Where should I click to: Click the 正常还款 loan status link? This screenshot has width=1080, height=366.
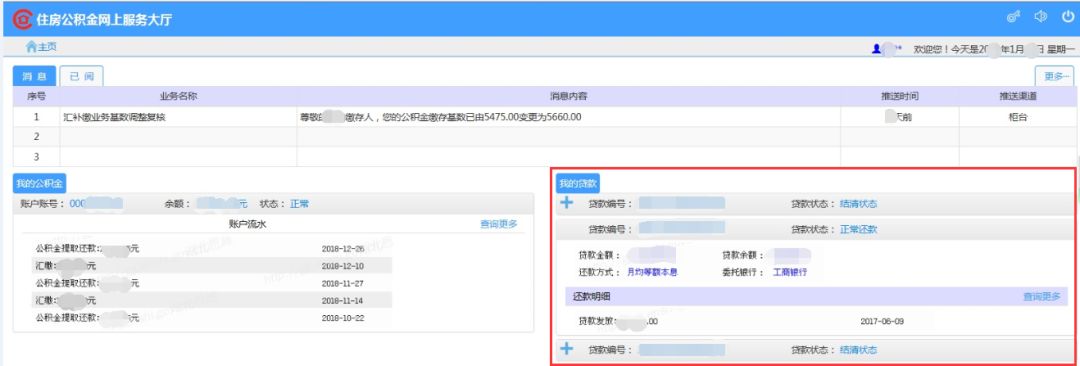click(858, 230)
